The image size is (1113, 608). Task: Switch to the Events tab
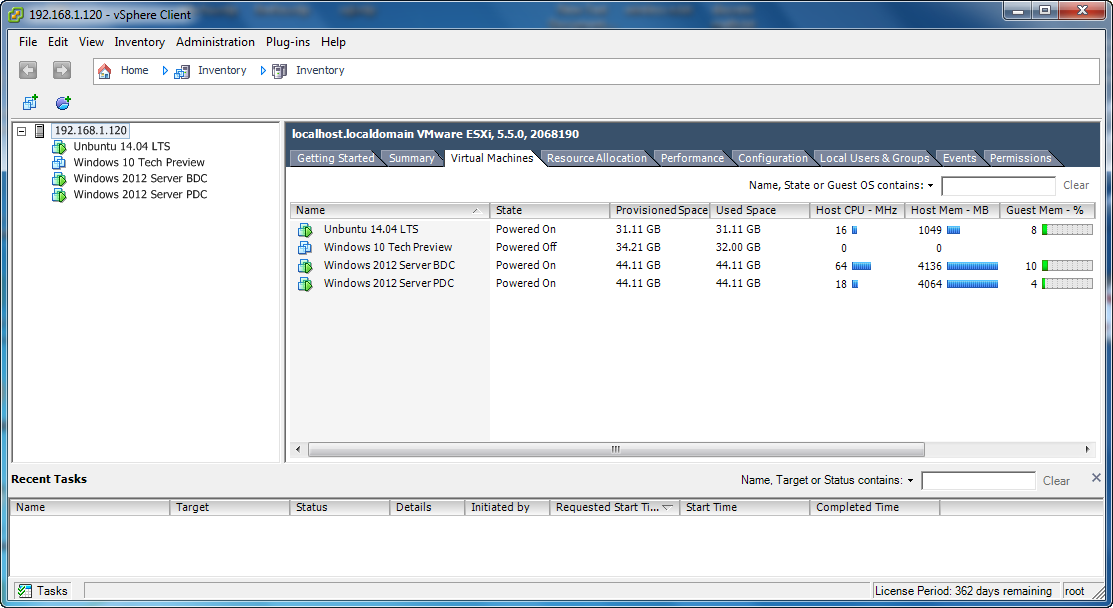(960, 158)
